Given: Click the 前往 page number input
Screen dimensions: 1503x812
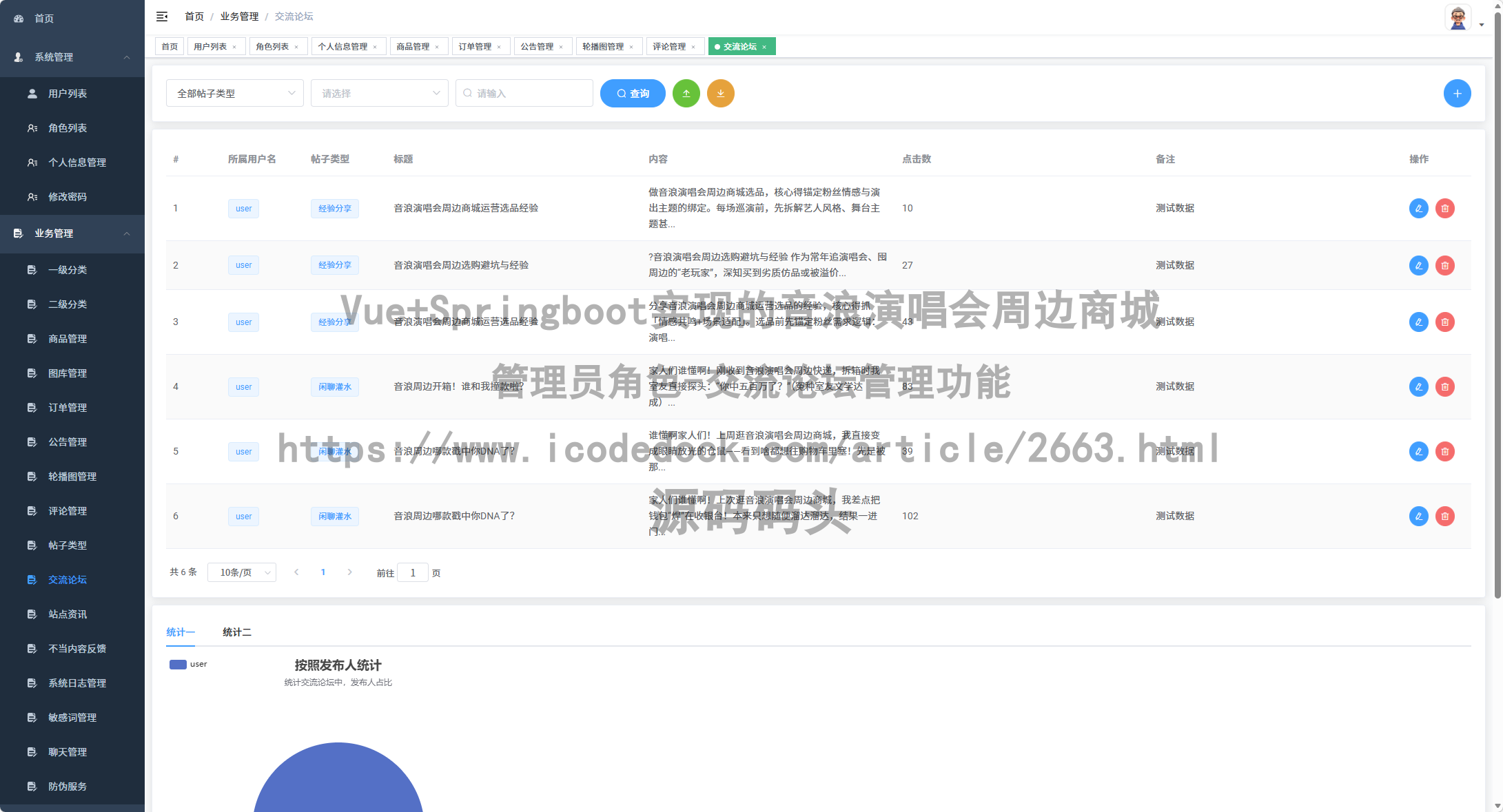Looking at the screenshot, I should (413, 573).
